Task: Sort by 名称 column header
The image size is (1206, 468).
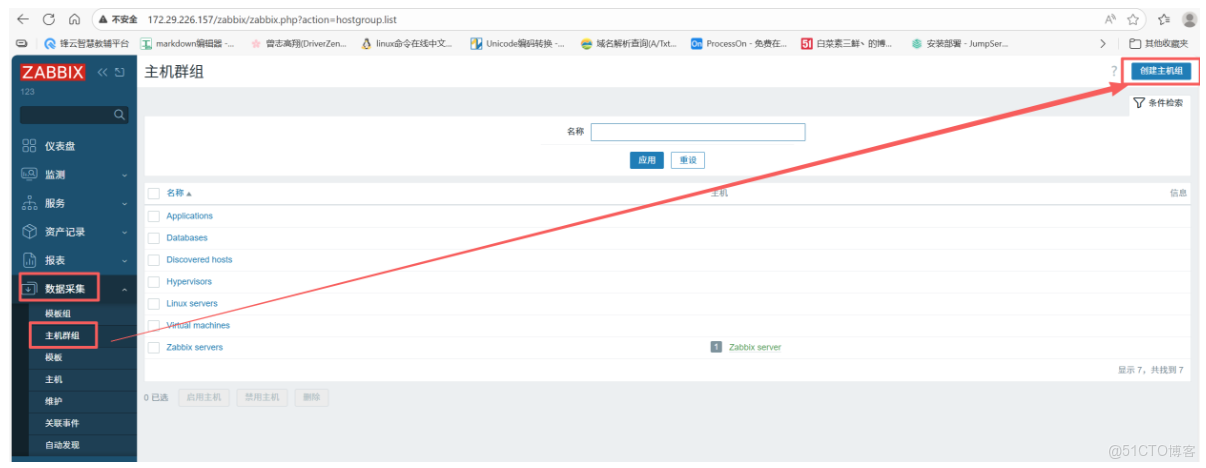Action: click(x=179, y=193)
